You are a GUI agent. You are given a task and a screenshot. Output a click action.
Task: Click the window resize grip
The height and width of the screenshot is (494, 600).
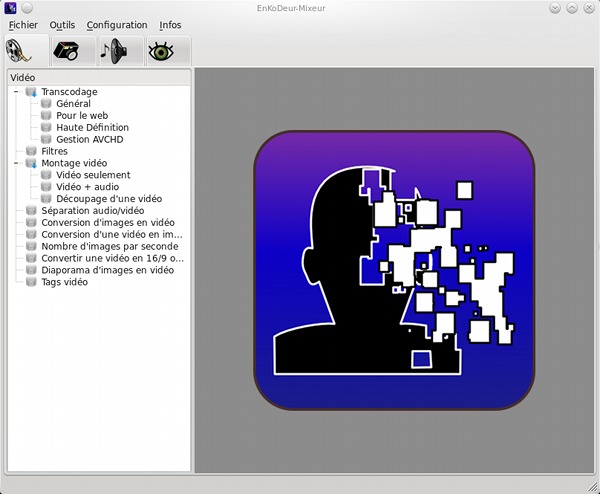pos(593,487)
